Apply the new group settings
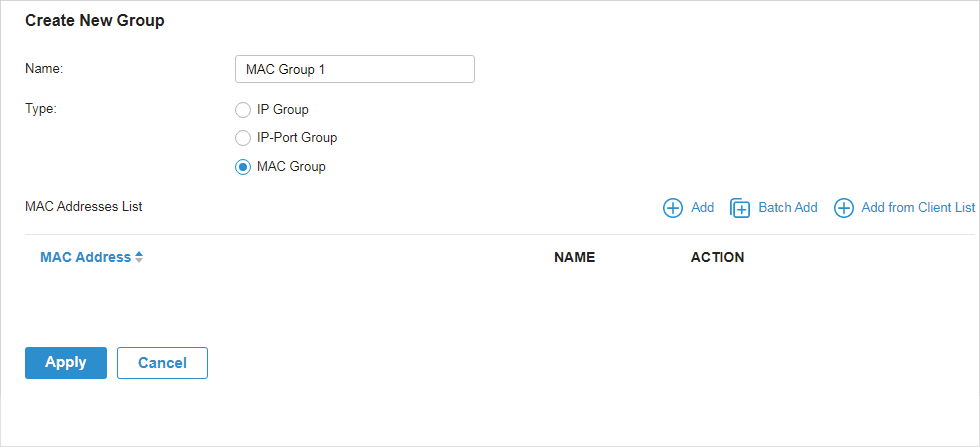Image resolution: width=980 pixels, height=447 pixels. point(66,363)
